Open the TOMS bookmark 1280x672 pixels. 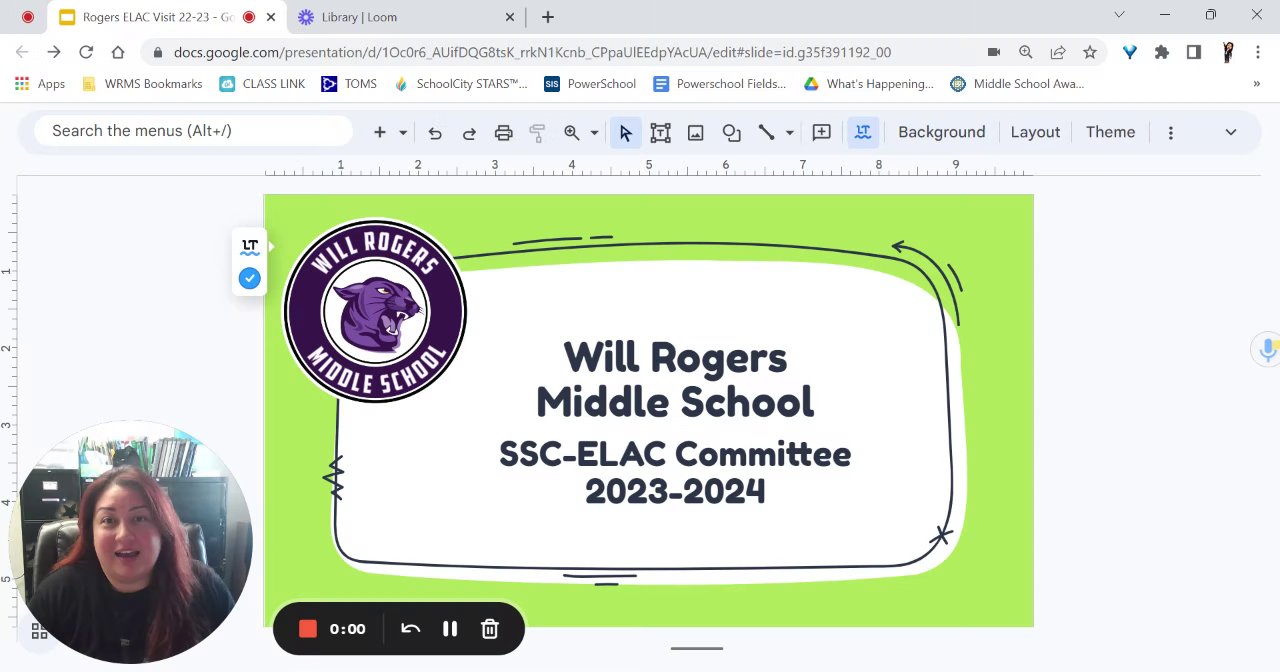tap(349, 84)
